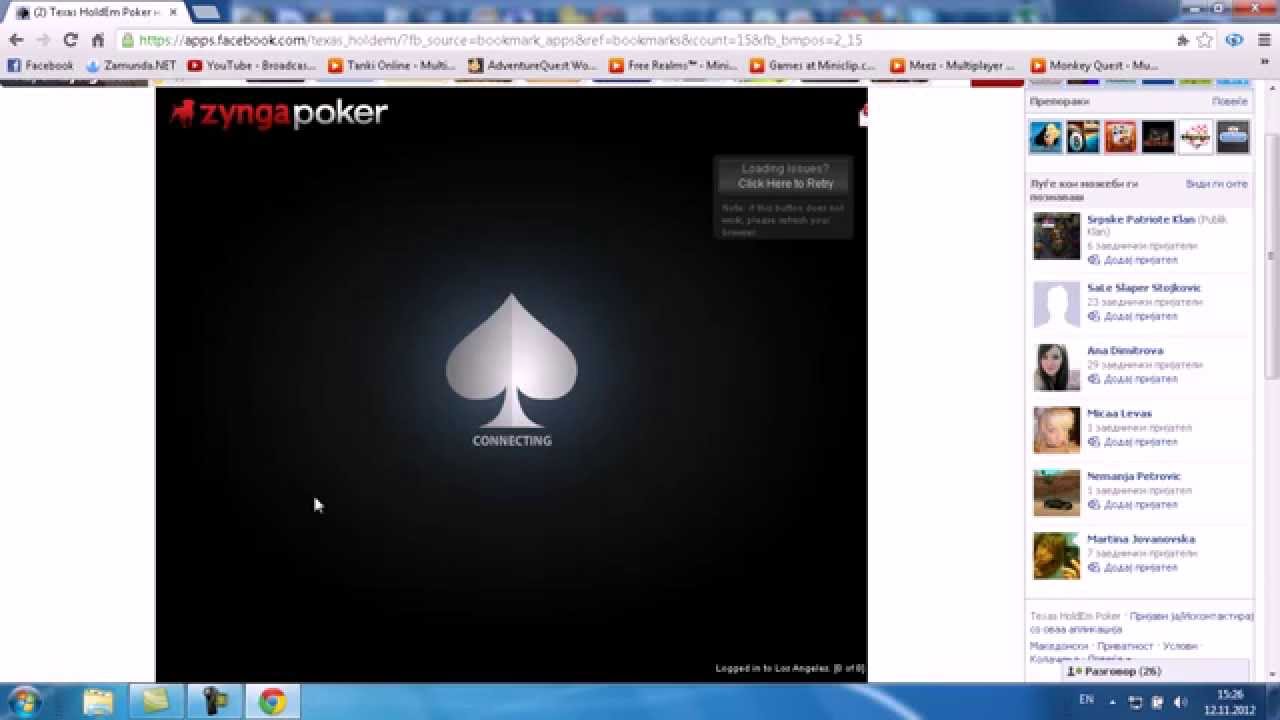The height and width of the screenshot is (720, 1280).
Task: Click the 'Услови' footer link
Action: 1181,646
